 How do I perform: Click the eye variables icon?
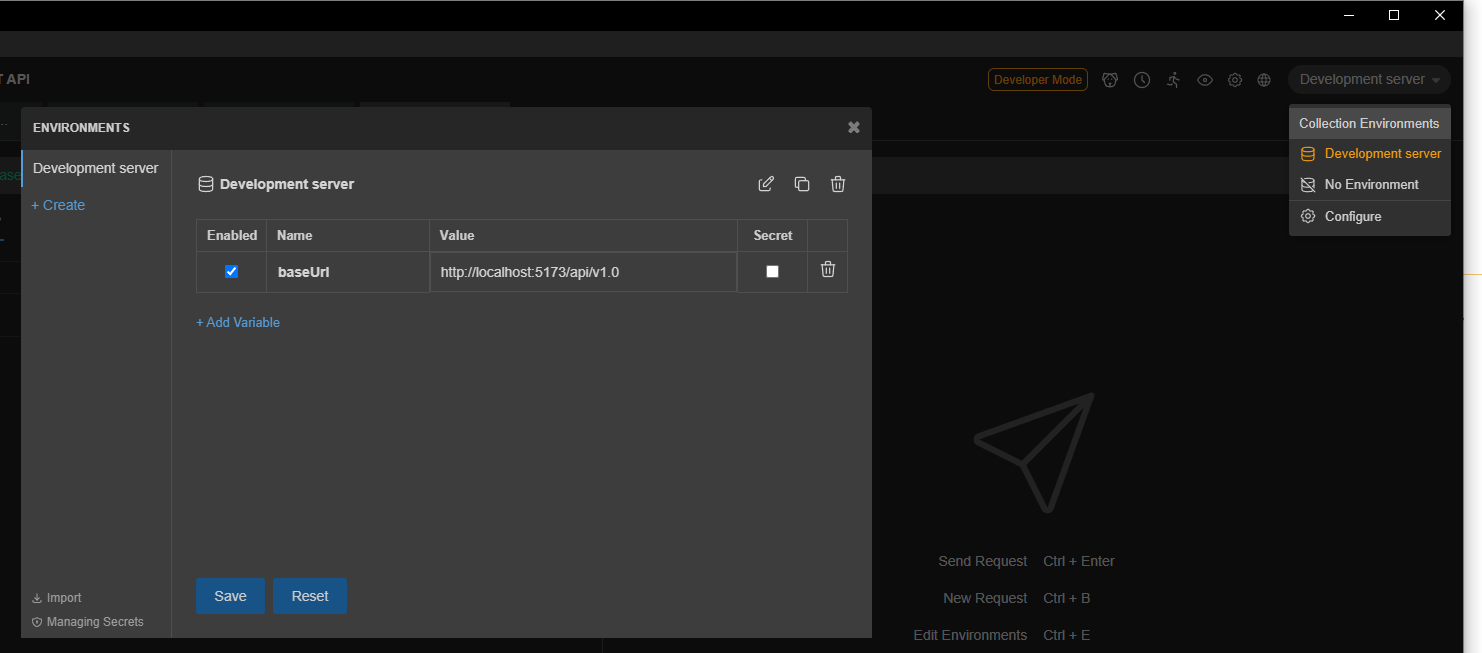1205,80
